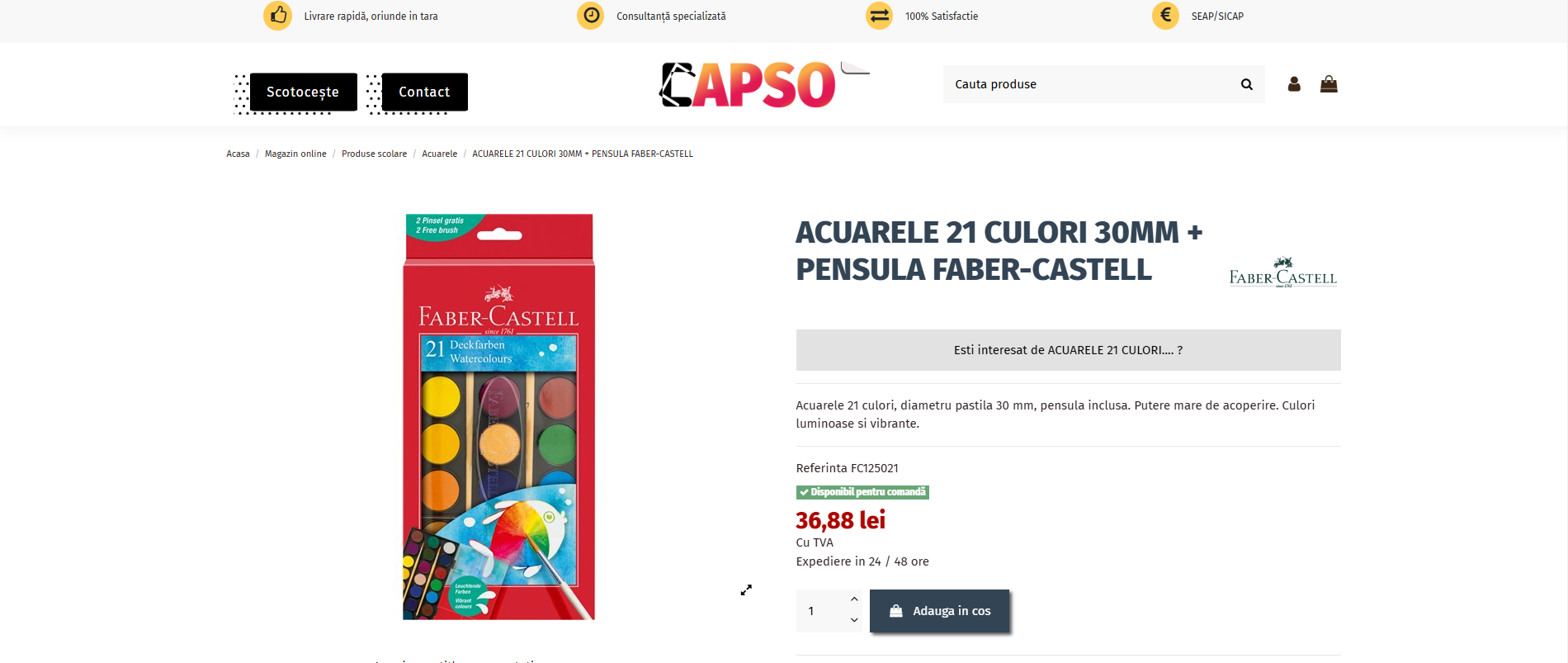Increase quantity with the up arrow
This screenshot has width=1568, height=663.
(x=854, y=599)
